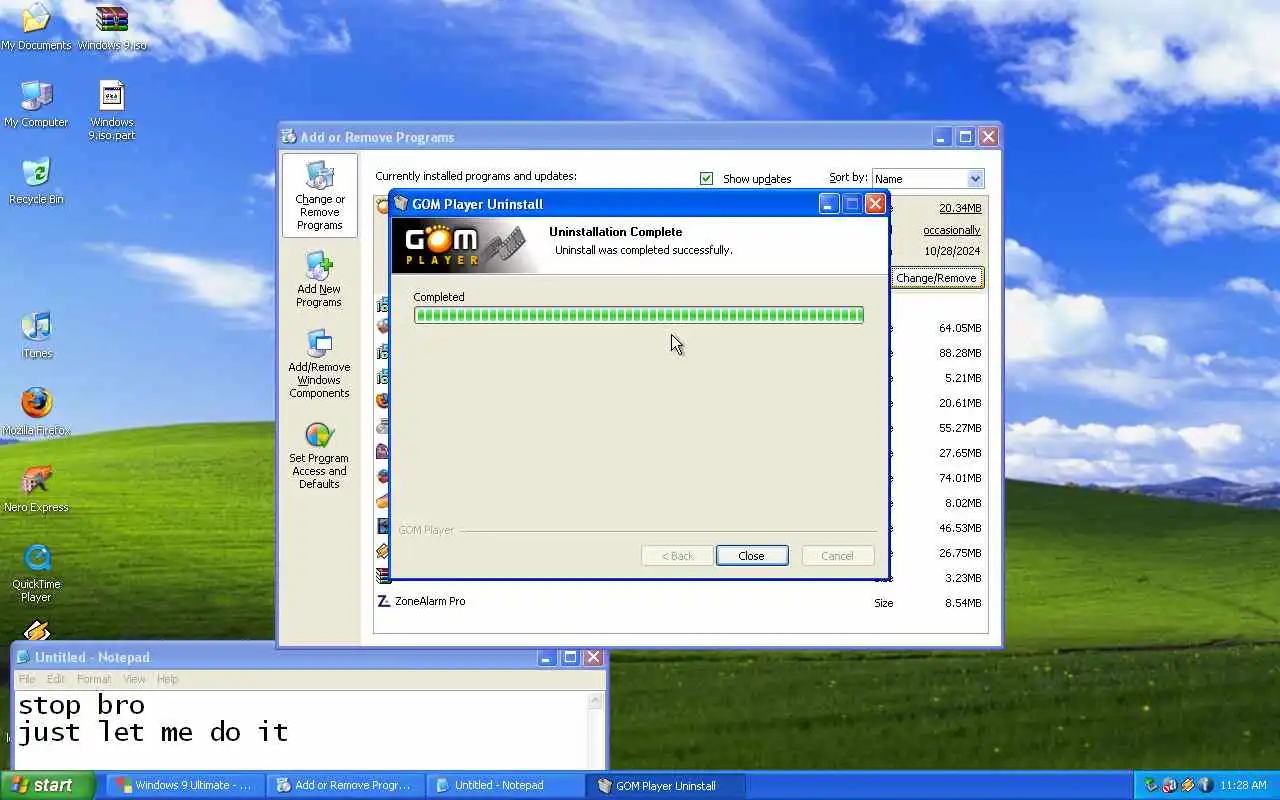Click the GOM Player logo banner
This screenshot has height=800, width=1280.
pyautogui.click(x=463, y=246)
